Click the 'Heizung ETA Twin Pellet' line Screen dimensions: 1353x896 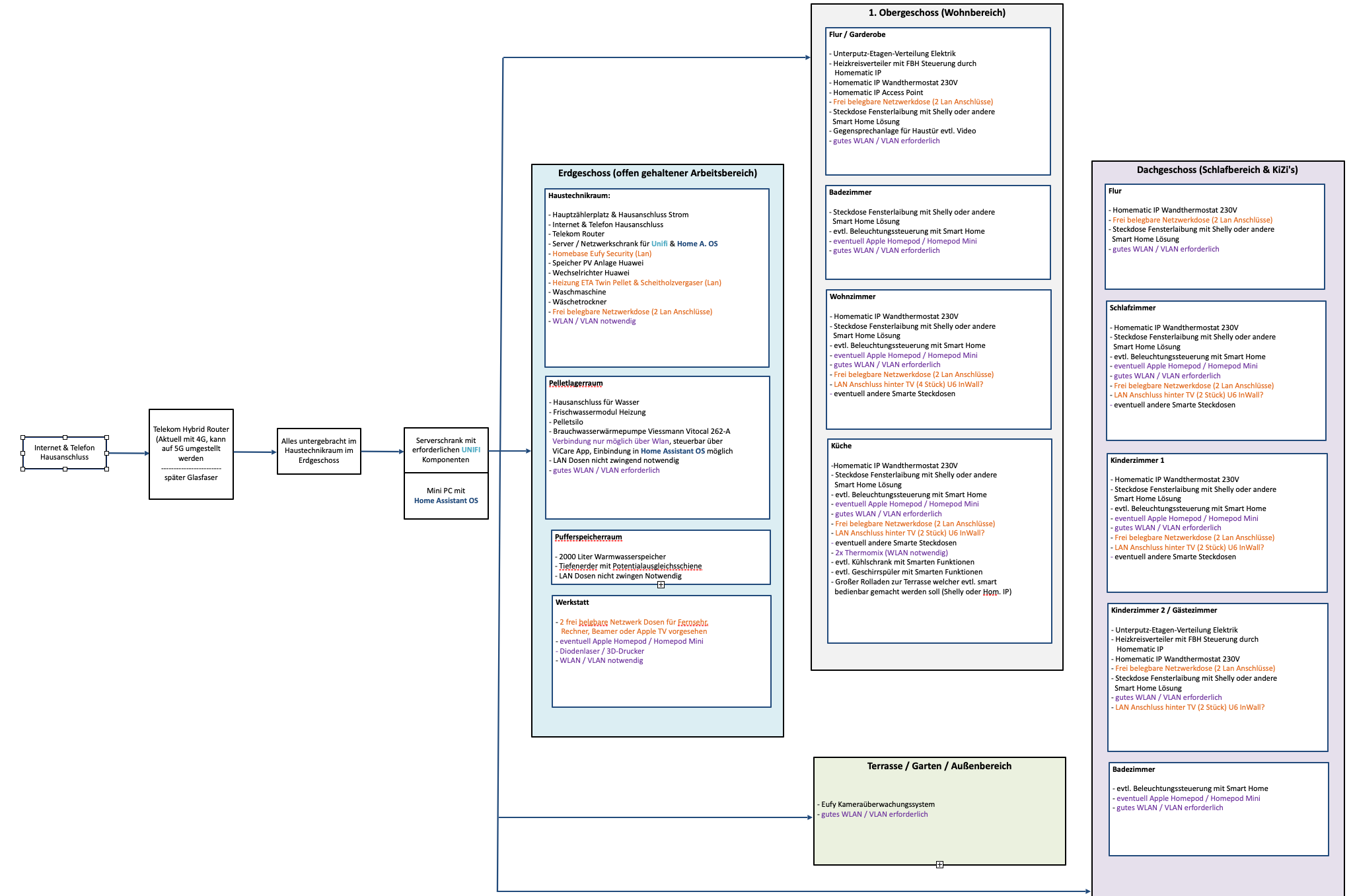(x=635, y=283)
